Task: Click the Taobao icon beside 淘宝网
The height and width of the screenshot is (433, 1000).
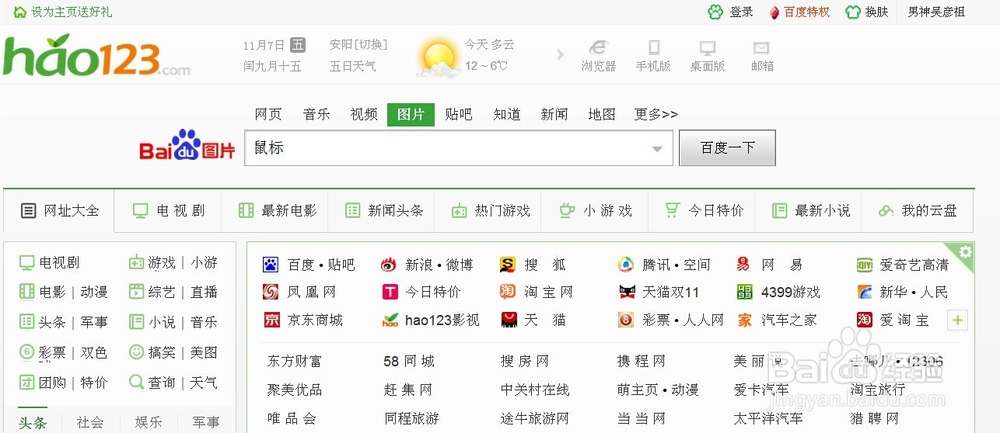Action: tap(507, 292)
